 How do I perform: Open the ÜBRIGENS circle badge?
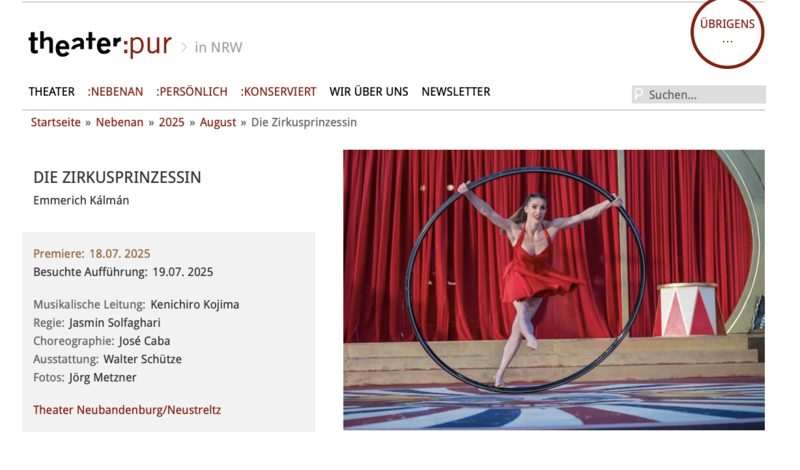pos(727,32)
